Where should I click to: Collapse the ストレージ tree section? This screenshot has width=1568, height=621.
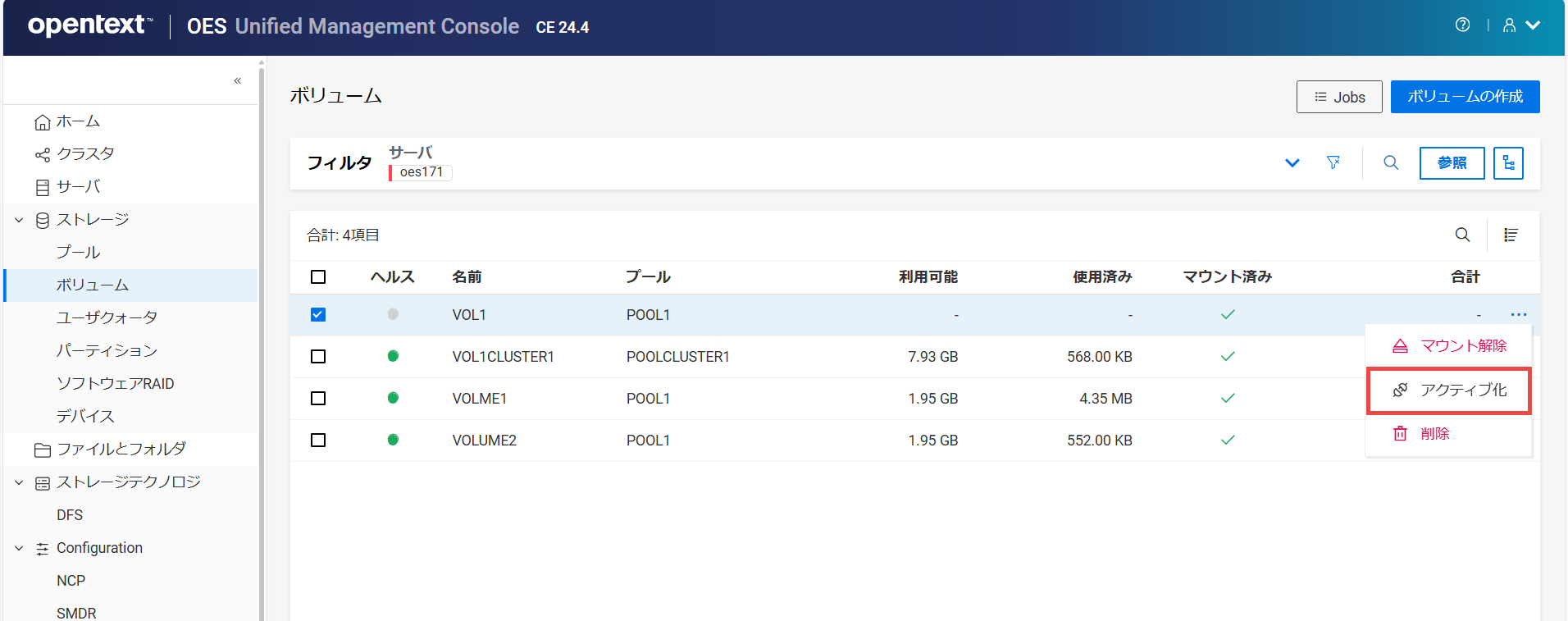pyautogui.click(x=19, y=220)
